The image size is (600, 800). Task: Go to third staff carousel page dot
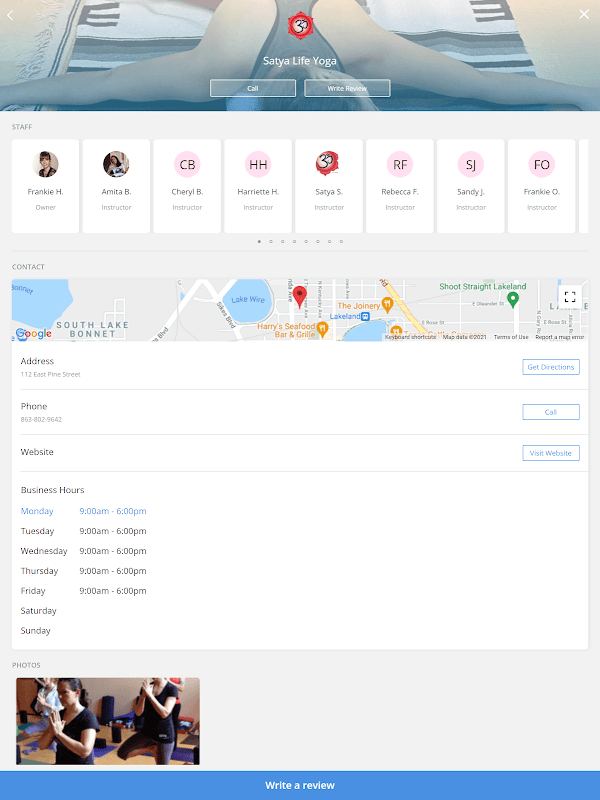[x=283, y=241]
